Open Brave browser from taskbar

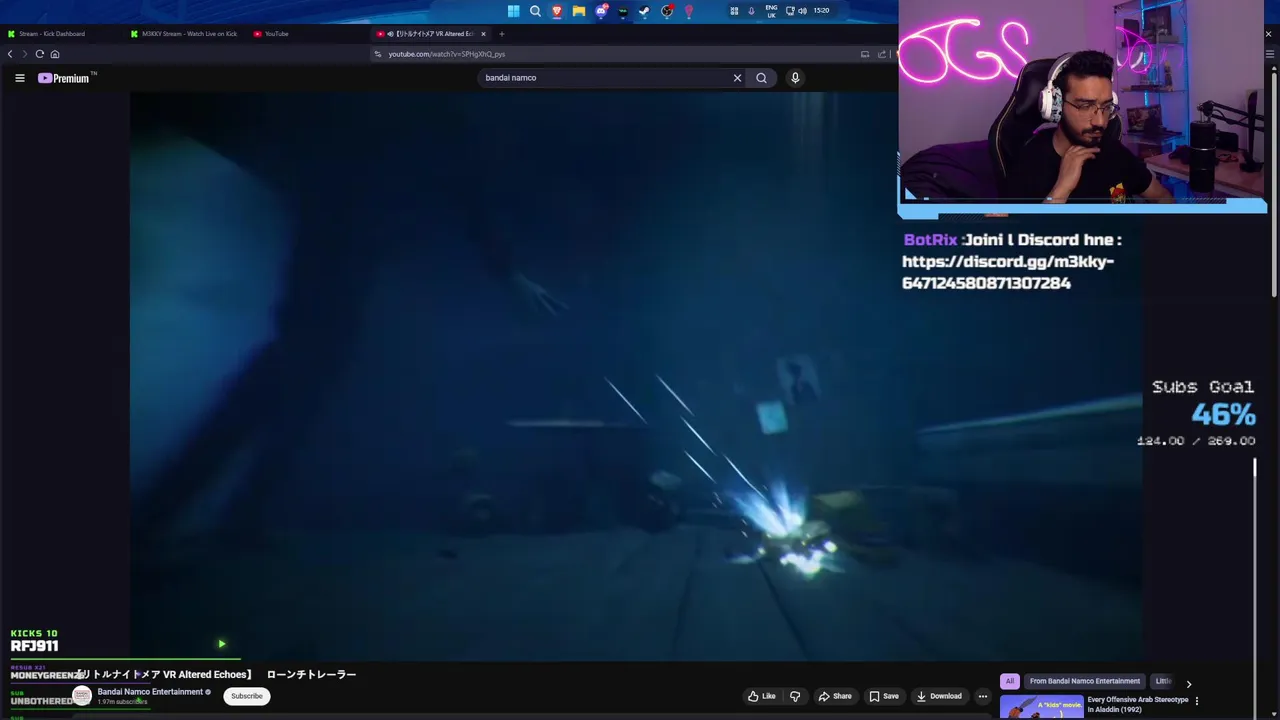pos(557,11)
